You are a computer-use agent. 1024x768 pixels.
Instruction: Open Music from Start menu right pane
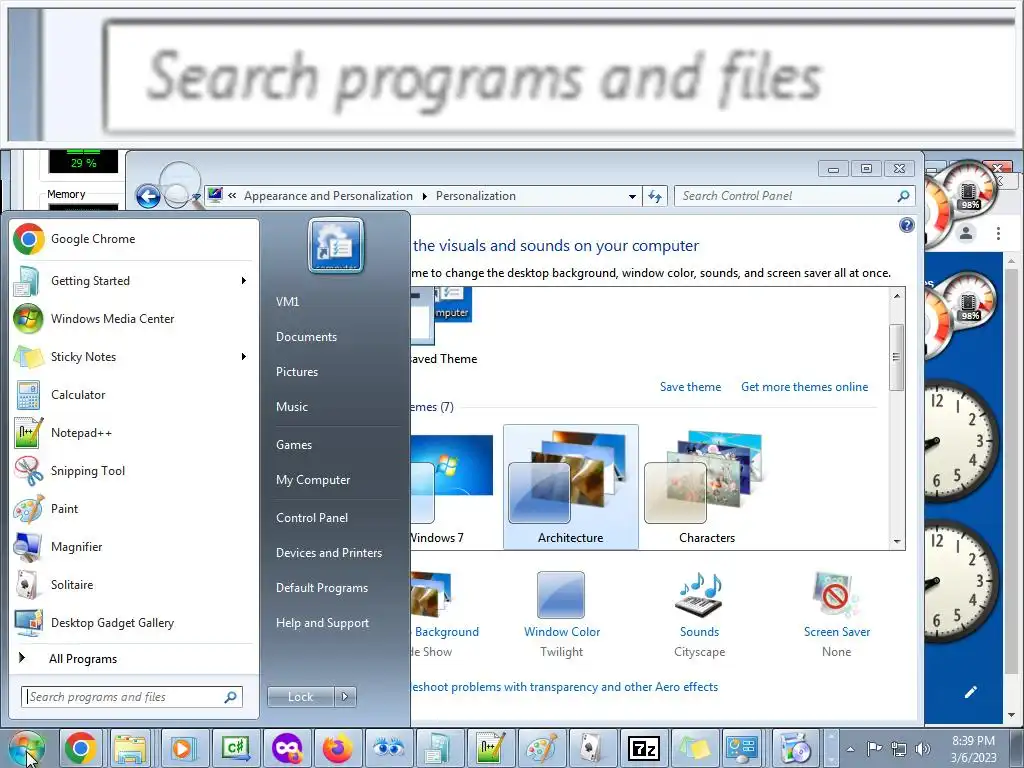[x=292, y=407]
